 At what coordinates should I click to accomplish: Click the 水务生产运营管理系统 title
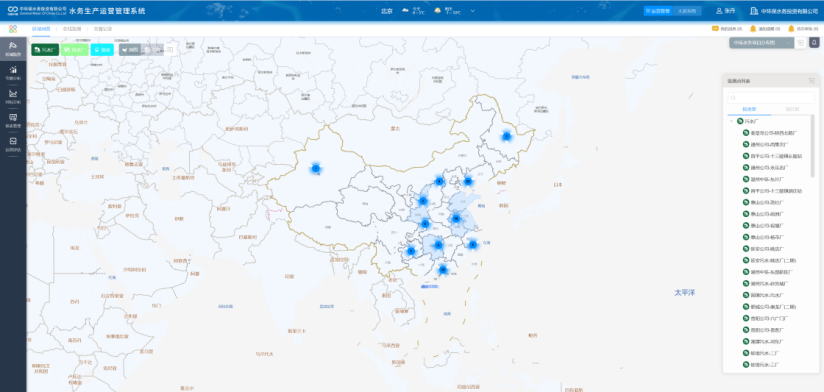[107, 11]
